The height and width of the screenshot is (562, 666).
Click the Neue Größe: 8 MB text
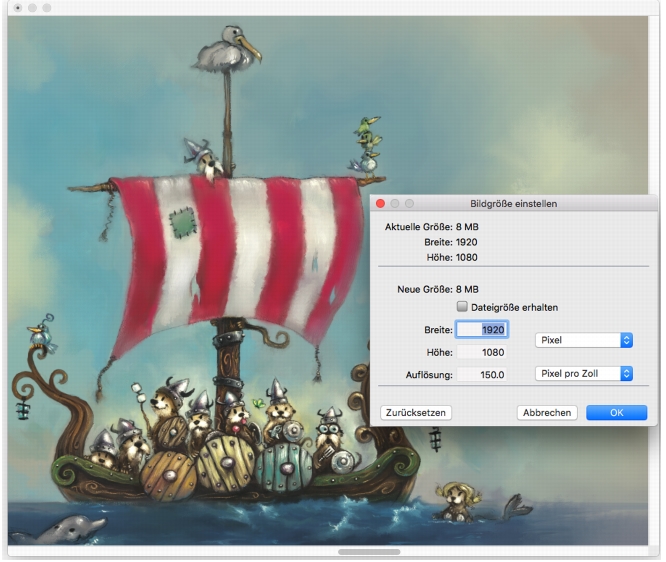pyautogui.click(x=437, y=289)
